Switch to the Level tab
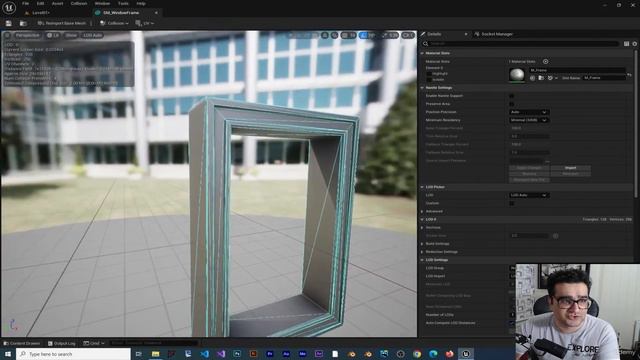The width and height of the screenshot is (640, 360). point(41,13)
